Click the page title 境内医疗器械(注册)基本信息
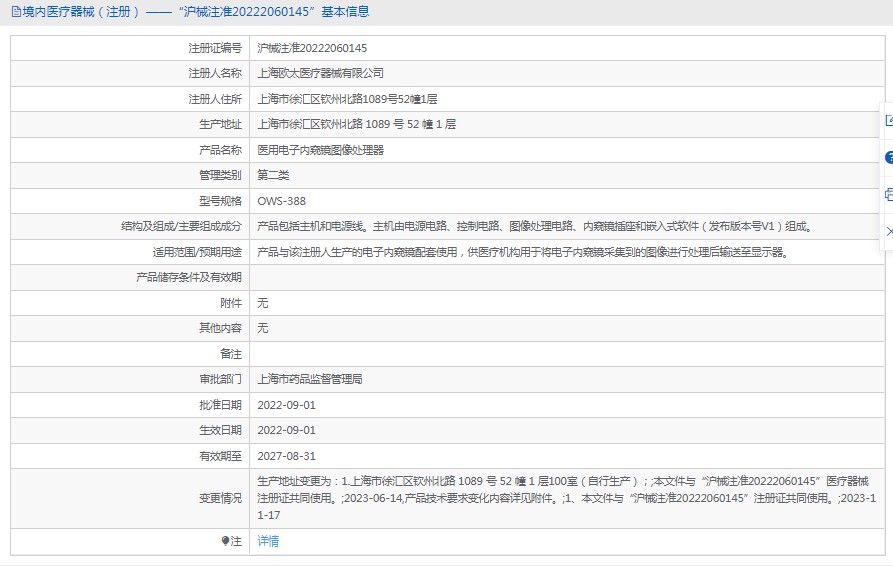Viewport: 893px width, 566px height. pos(190,11)
